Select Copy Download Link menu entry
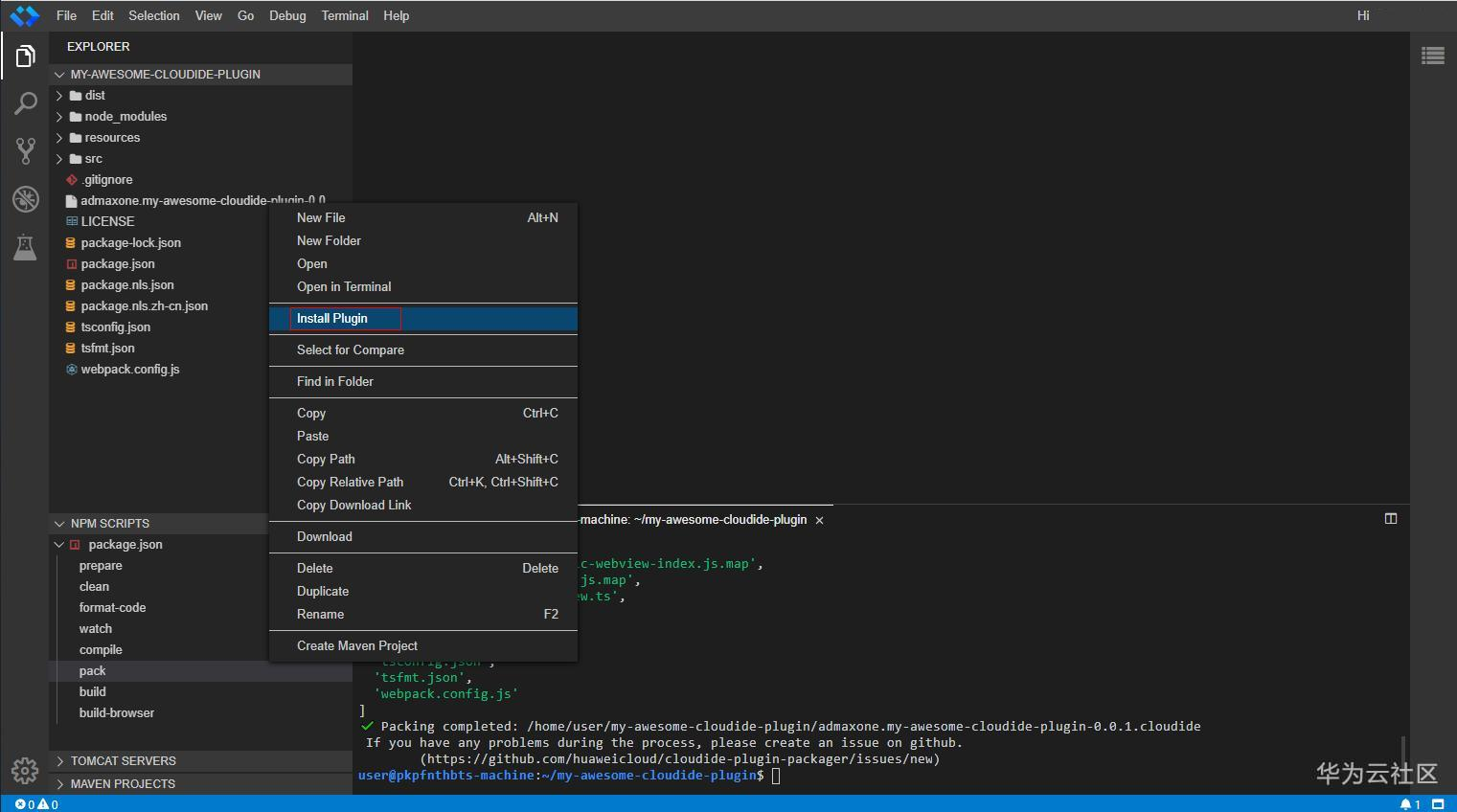 click(x=353, y=506)
